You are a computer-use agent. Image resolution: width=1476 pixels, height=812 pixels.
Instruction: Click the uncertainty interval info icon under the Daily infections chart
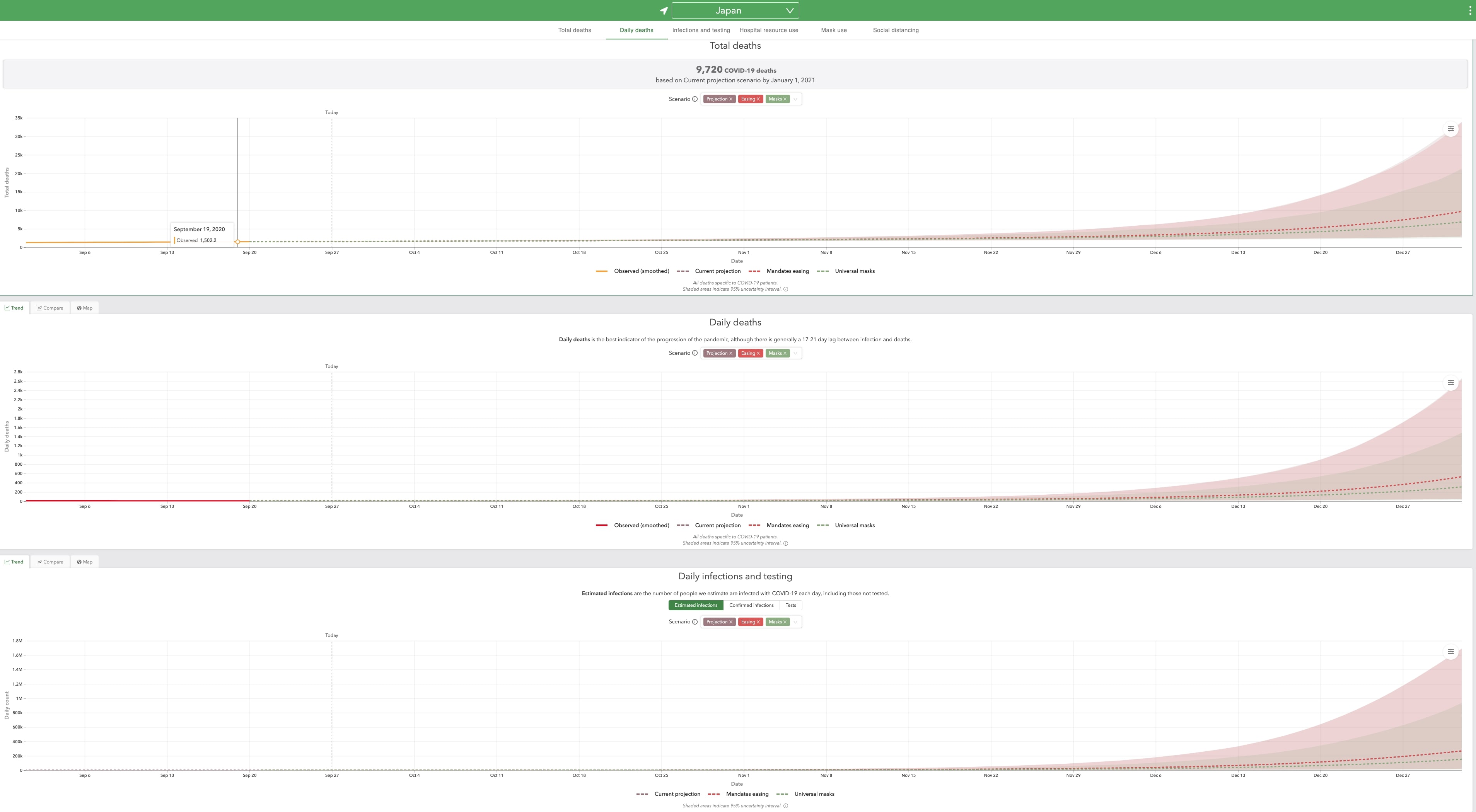pyautogui.click(x=785, y=806)
